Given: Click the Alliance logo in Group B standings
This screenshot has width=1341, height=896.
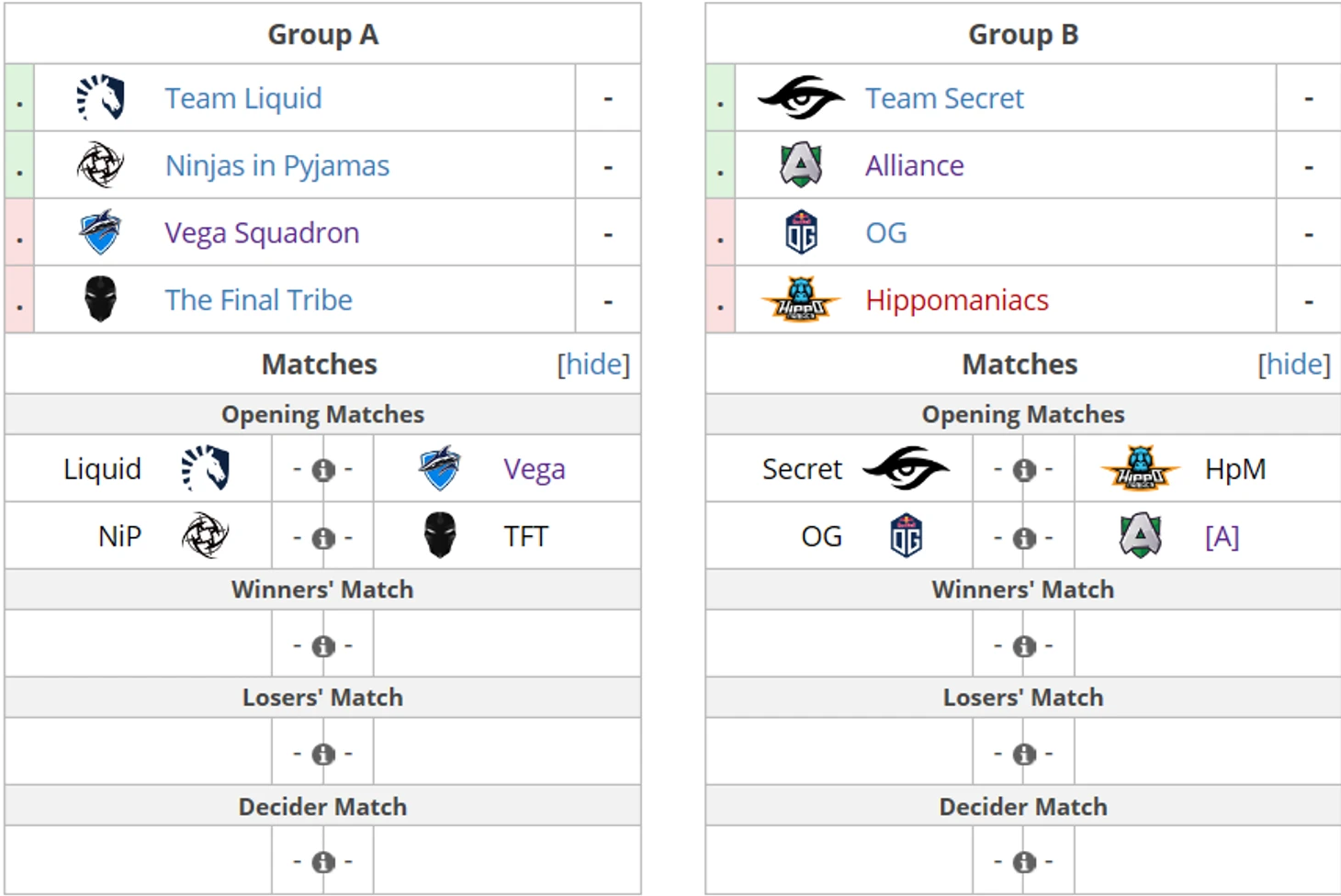Looking at the screenshot, I should click(800, 165).
